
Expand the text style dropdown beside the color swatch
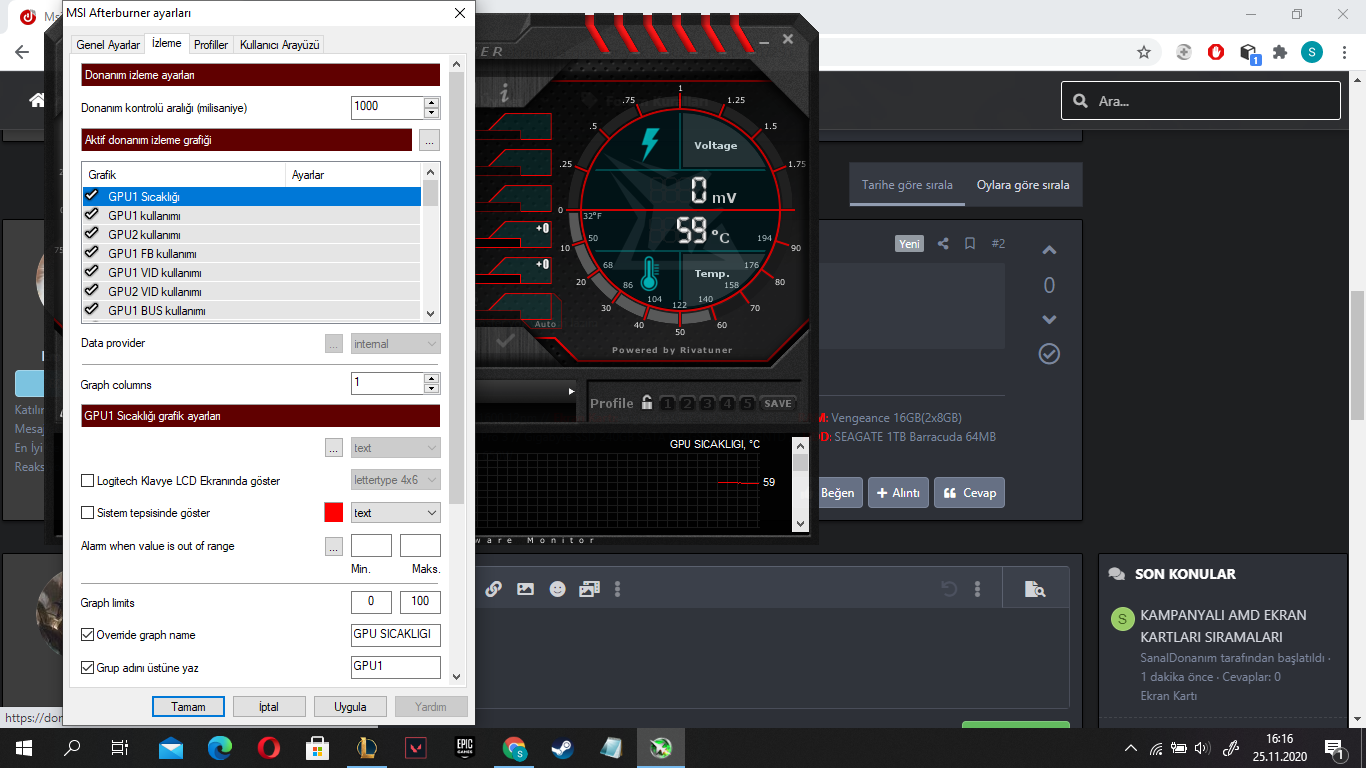pyautogui.click(x=395, y=512)
